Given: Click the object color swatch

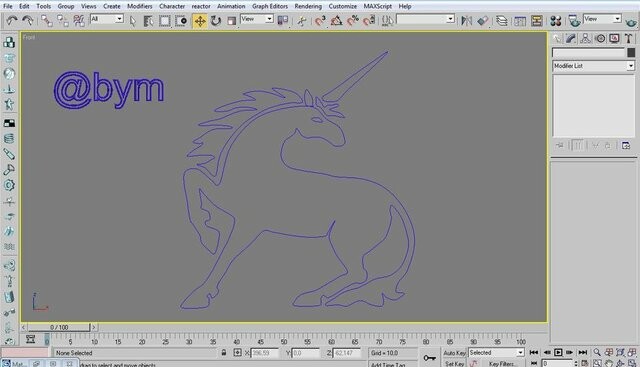Looking at the screenshot, I should 631,52.
